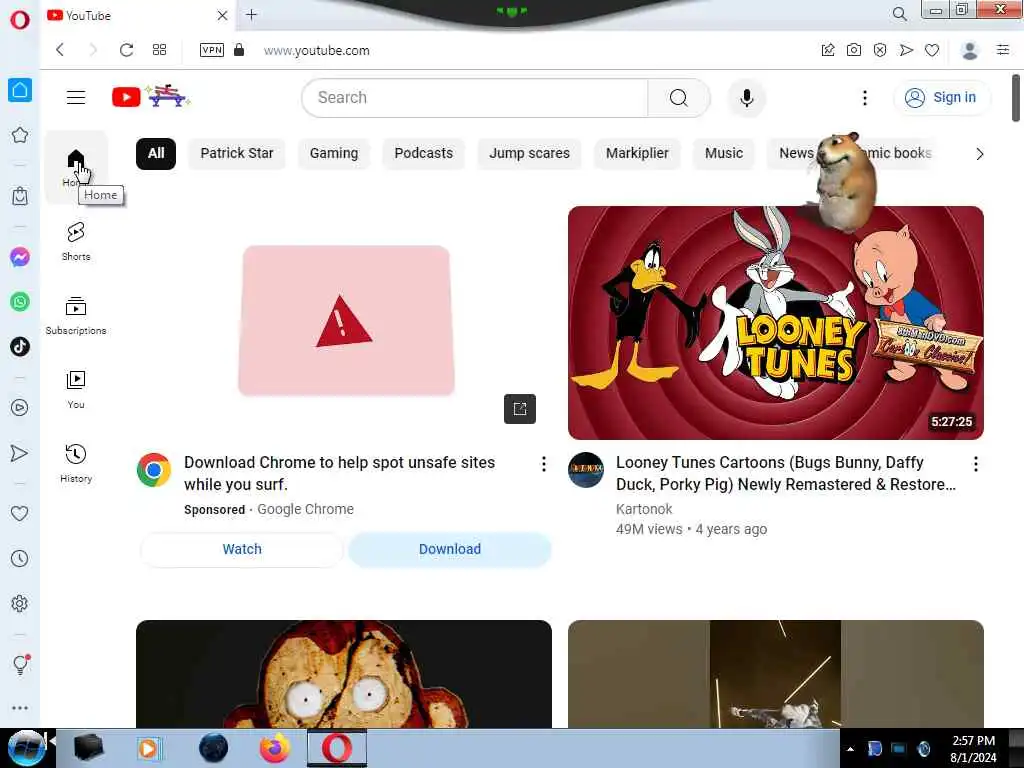The width and height of the screenshot is (1024, 768).
Task: Click the YouTube logo
Action: point(150,97)
